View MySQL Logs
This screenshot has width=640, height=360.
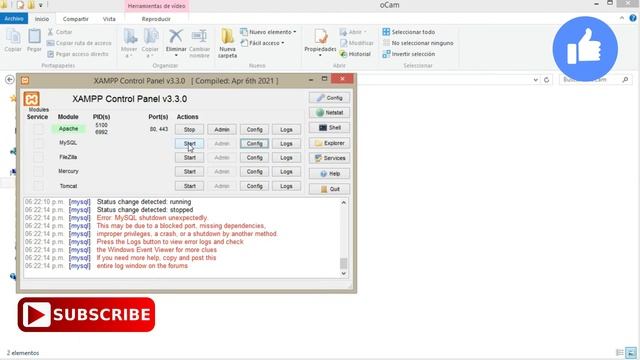287,144
